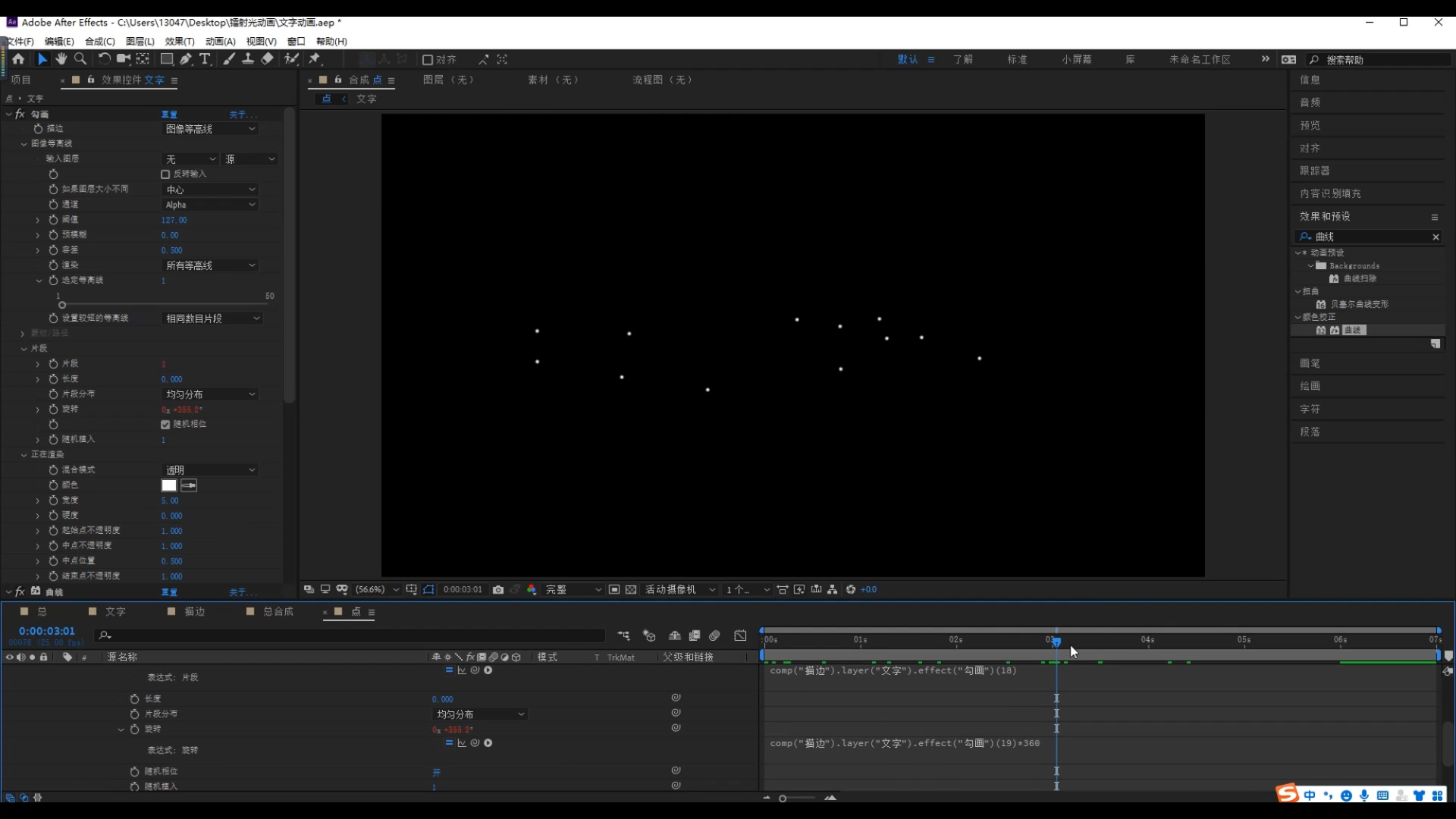The image size is (1456, 819).
Task: Click the Home icon in toolbar
Action: tap(18, 59)
